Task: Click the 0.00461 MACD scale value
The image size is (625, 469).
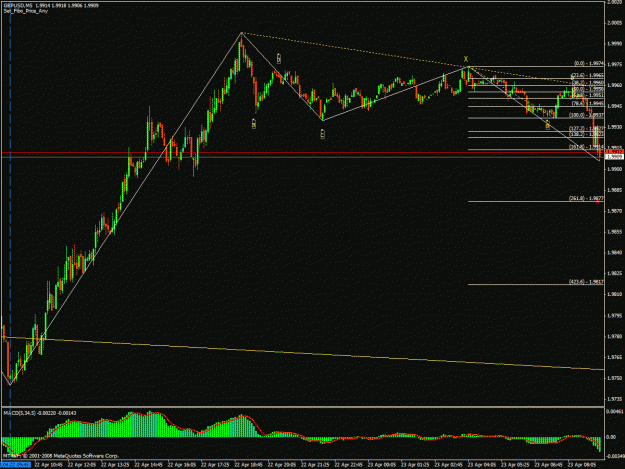Action: pyautogui.click(x=614, y=410)
